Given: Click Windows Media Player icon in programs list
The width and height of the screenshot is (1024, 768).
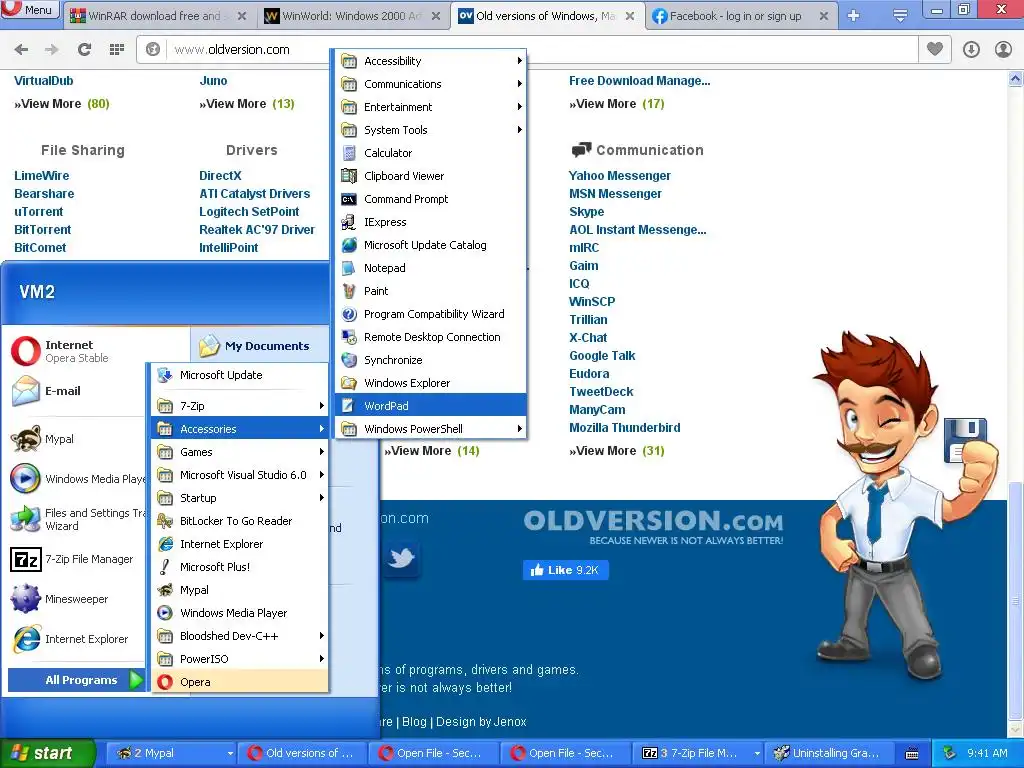Looking at the screenshot, I should pos(165,613).
